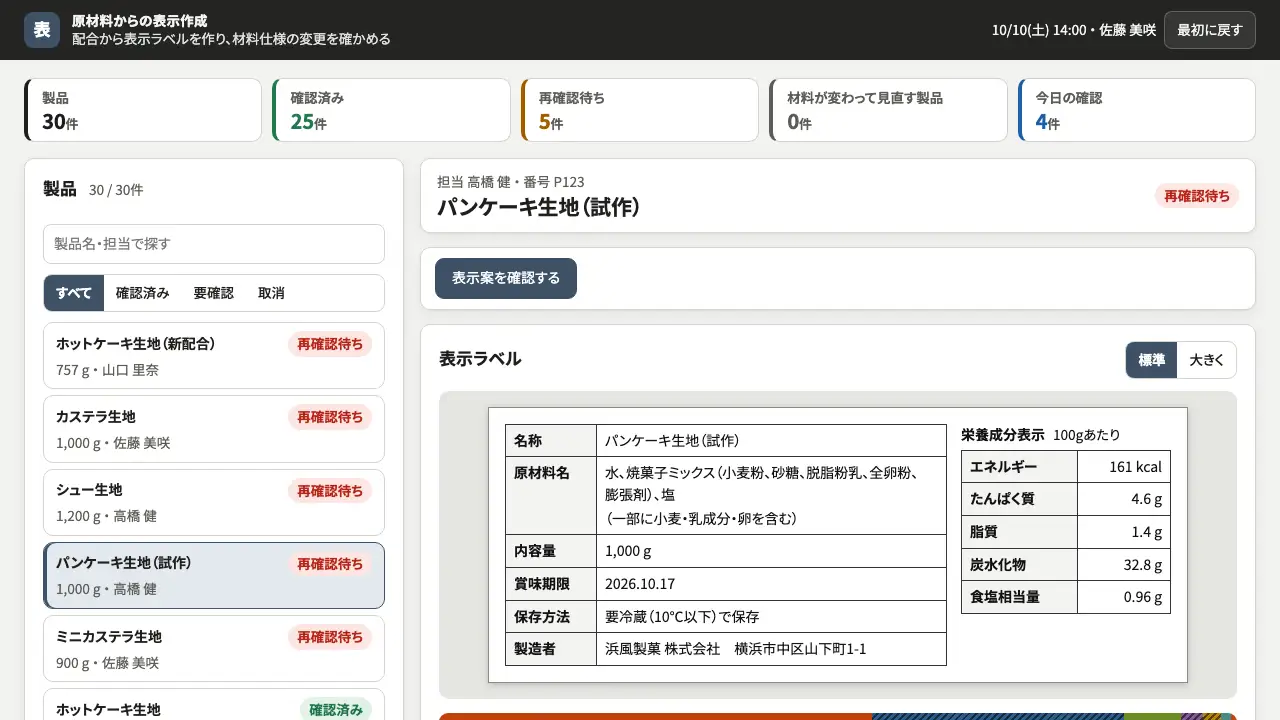Viewport: 1280px width, 720px height.
Task: Select the 取消 filter tab
Action: coord(271,293)
